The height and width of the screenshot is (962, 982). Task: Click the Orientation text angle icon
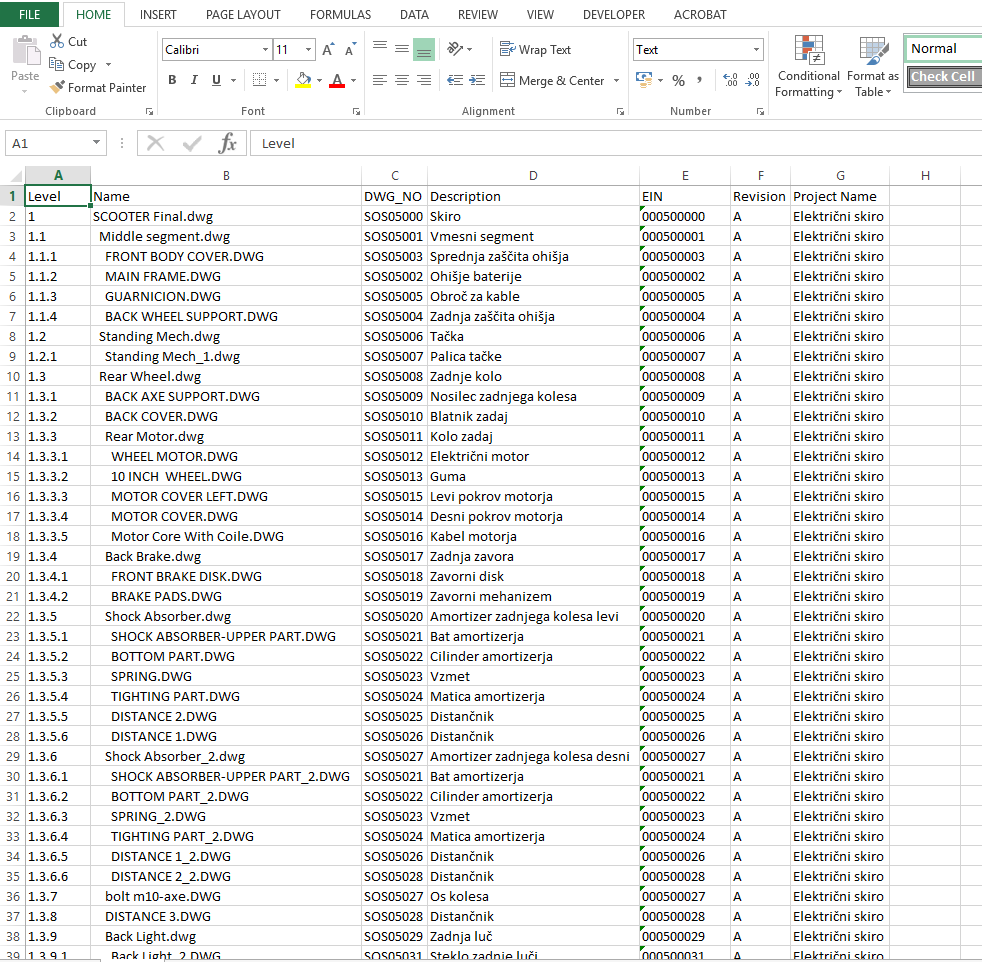coord(455,49)
